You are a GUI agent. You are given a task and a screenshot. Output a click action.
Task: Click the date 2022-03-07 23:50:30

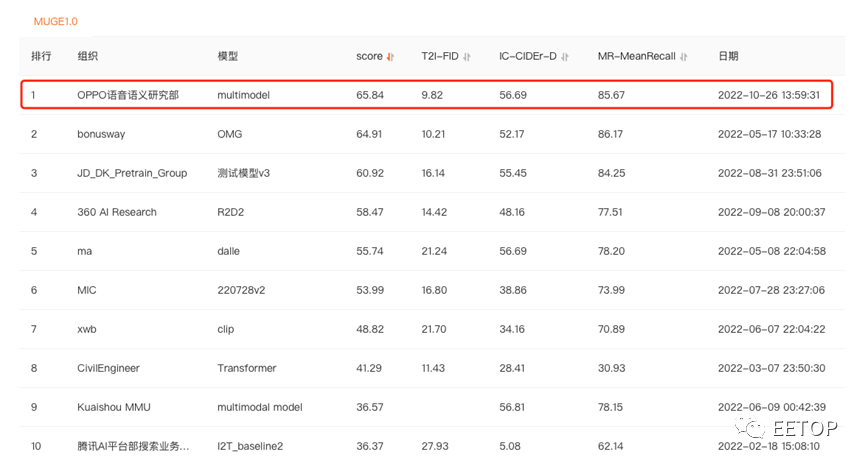[x=771, y=368]
